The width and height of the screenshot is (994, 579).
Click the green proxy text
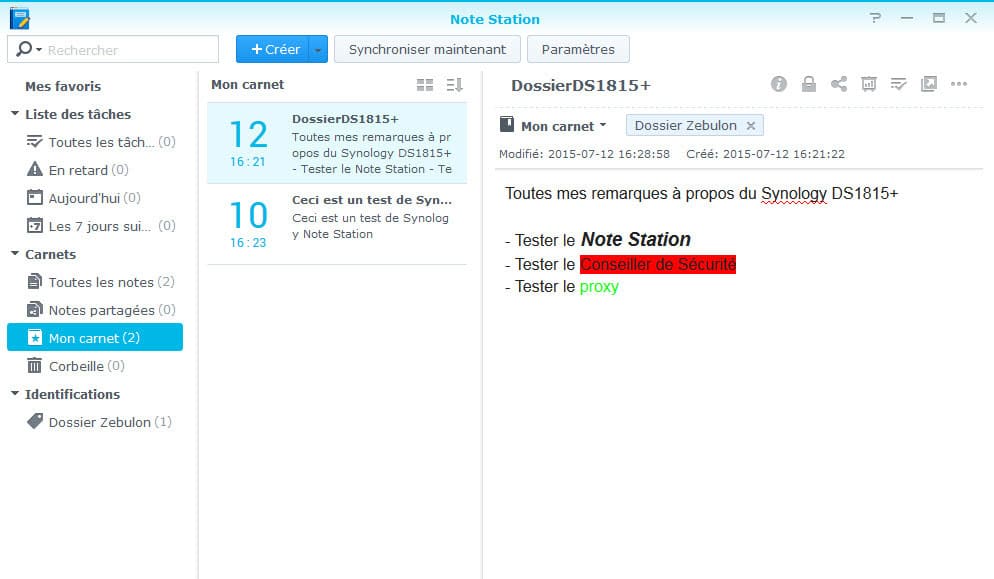coord(599,287)
